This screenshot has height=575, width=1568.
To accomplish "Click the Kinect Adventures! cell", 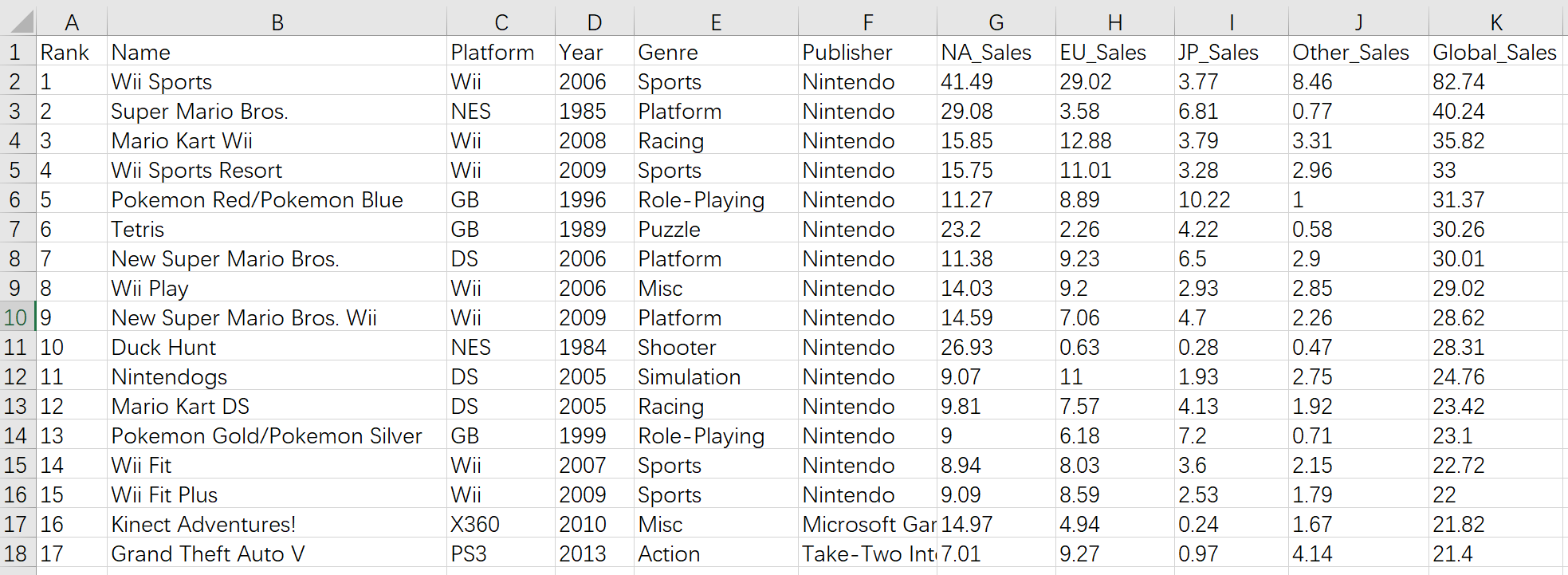I will pyautogui.click(x=203, y=524).
